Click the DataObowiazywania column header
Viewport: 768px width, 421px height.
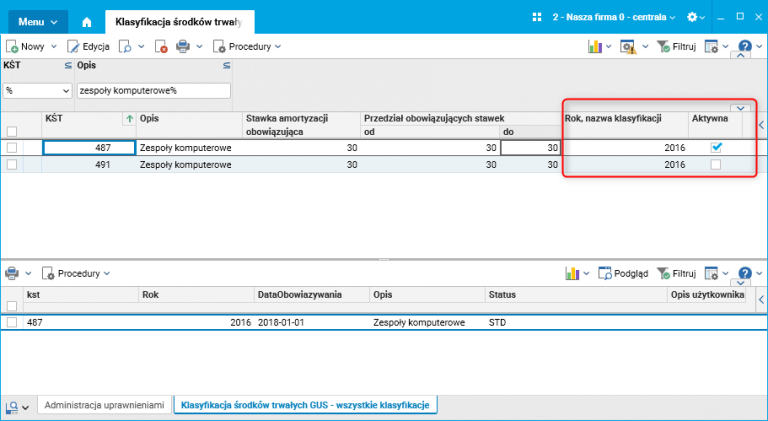[312, 295]
